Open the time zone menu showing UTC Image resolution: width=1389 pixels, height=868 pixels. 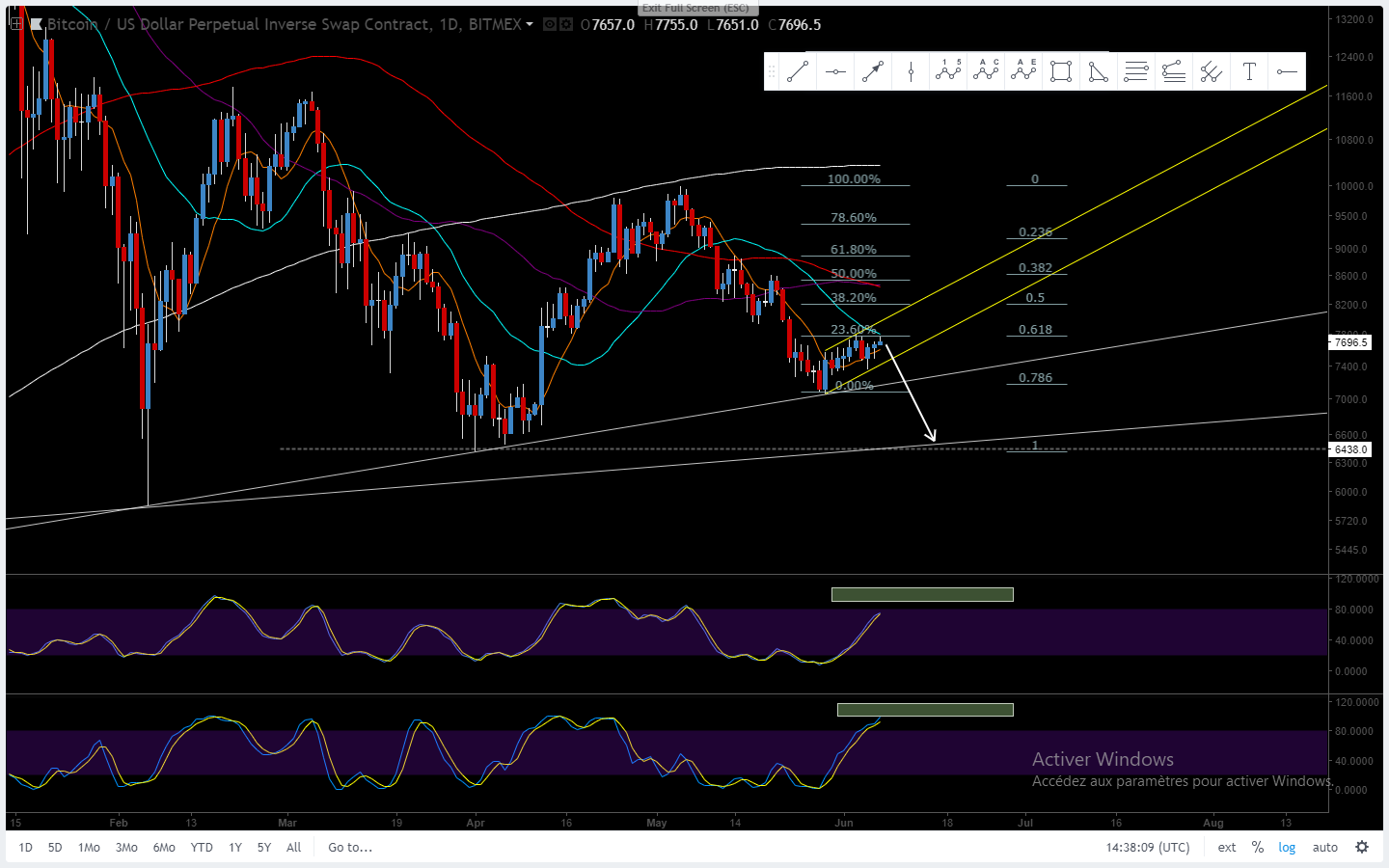coord(1147,848)
